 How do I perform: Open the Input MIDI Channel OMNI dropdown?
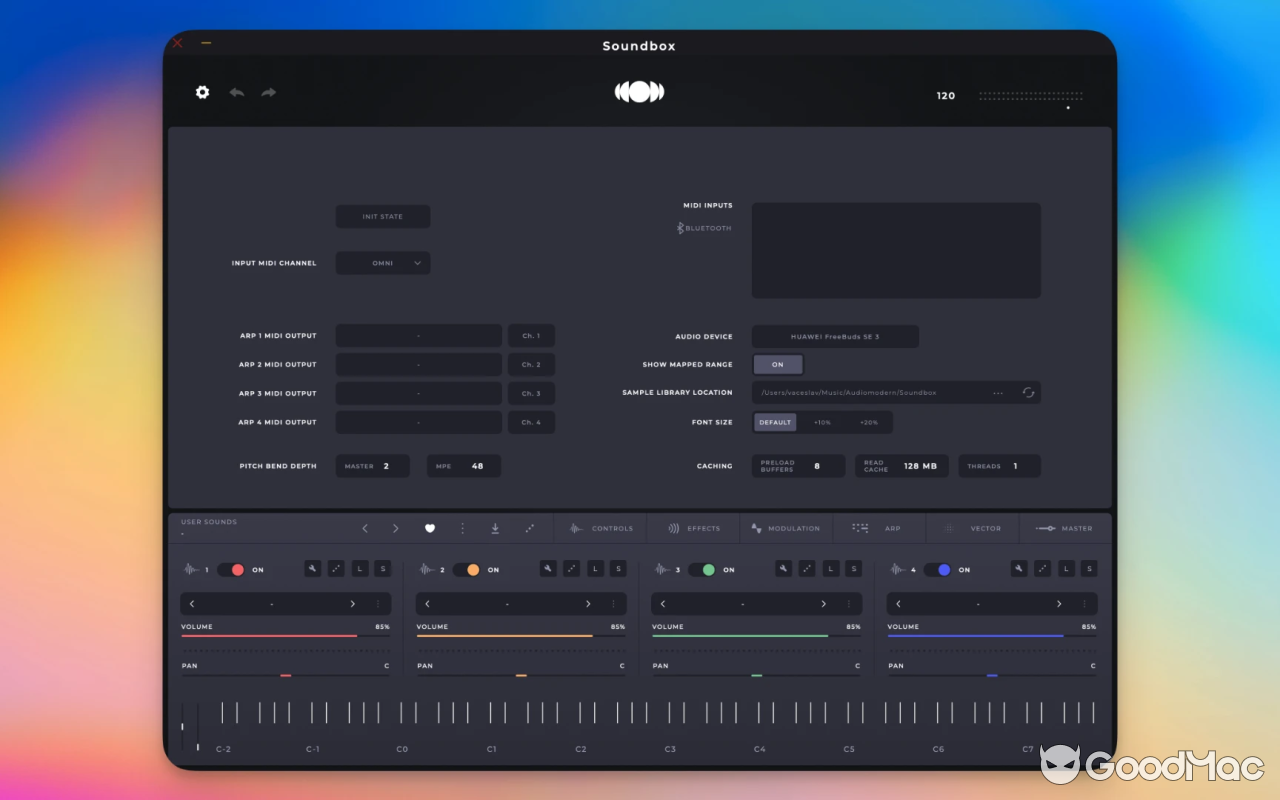(x=382, y=262)
